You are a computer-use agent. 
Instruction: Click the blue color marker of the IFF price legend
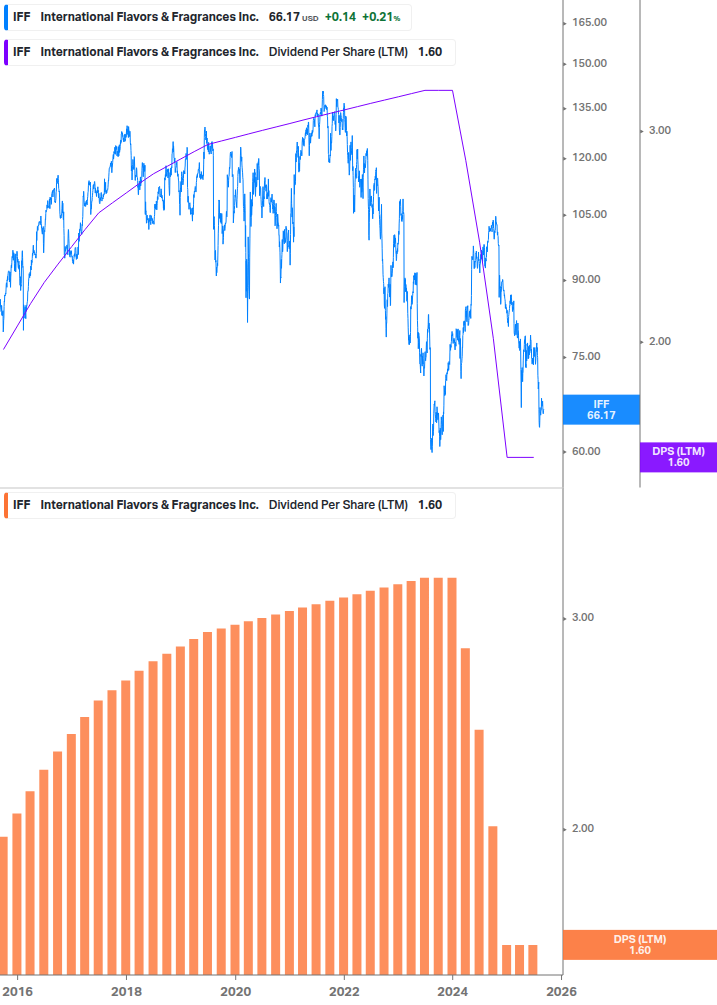click(6, 17)
